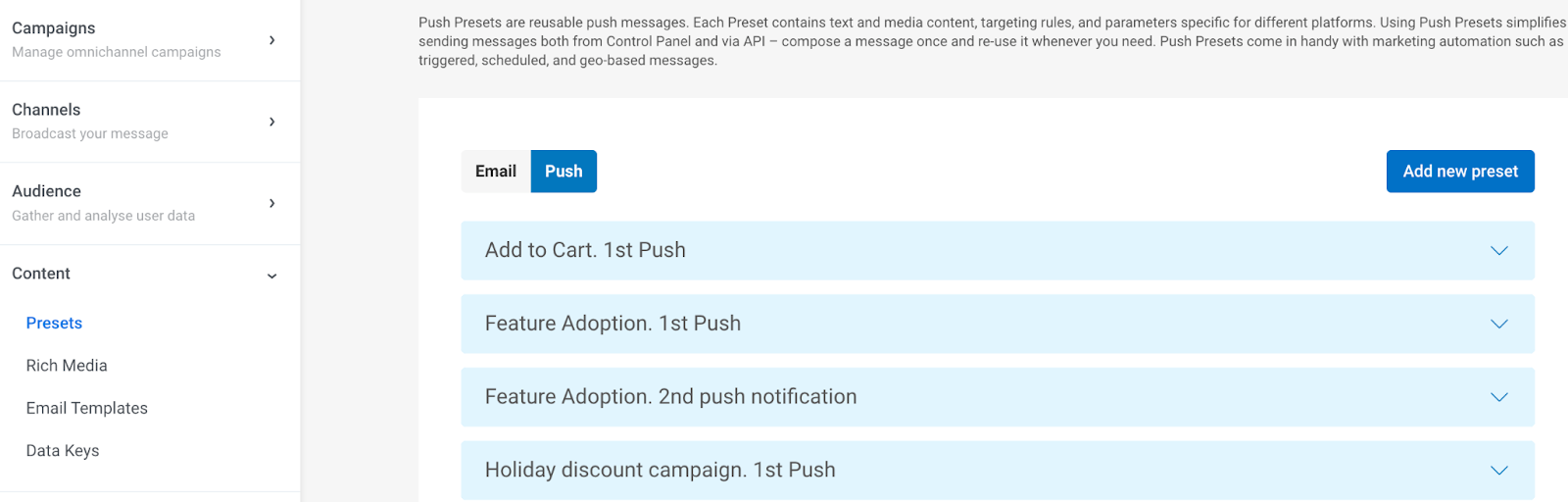Image resolution: width=1568 pixels, height=502 pixels.
Task: Expand Feature Adoption 2nd push chevron
Action: coord(1498,397)
